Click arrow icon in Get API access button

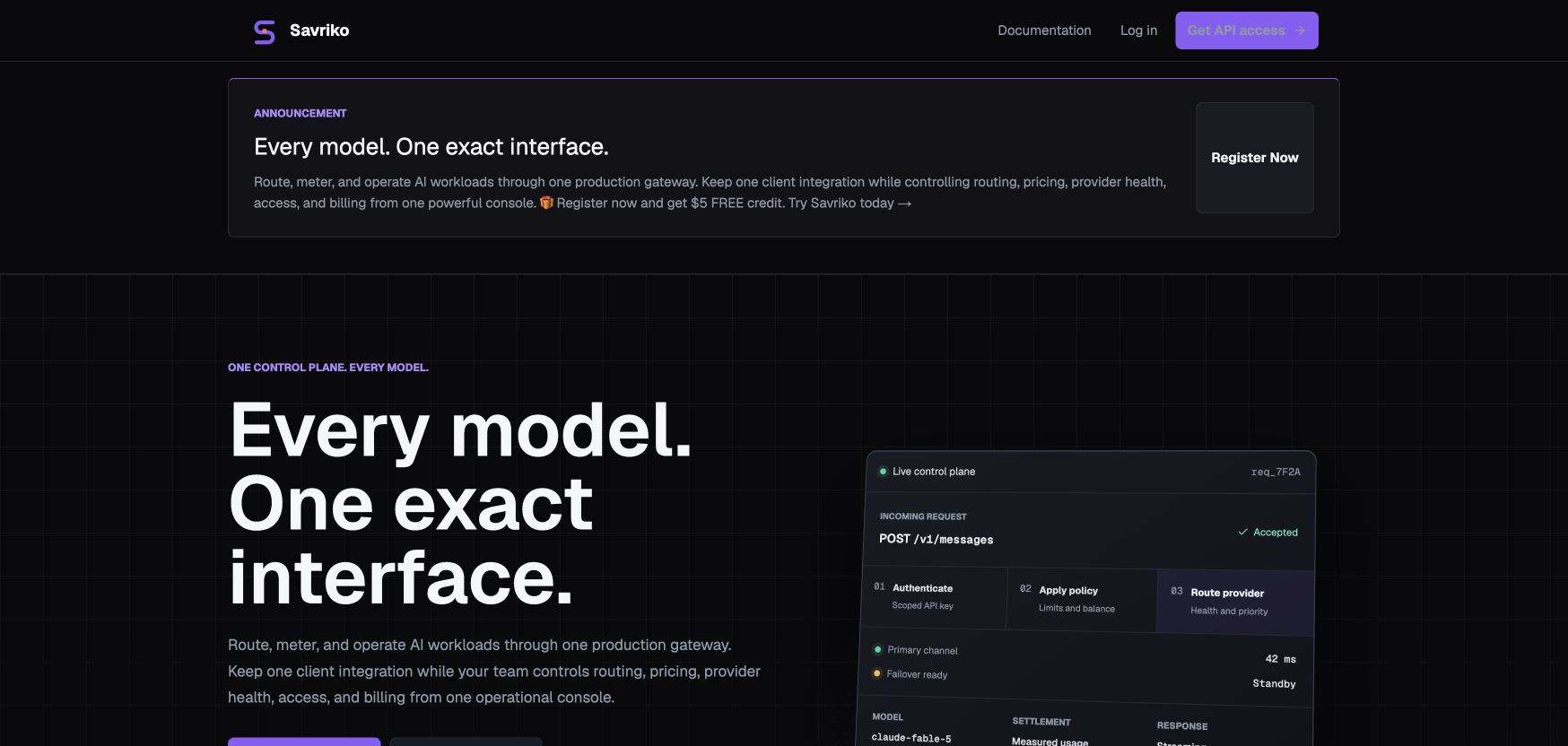click(1300, 30)
